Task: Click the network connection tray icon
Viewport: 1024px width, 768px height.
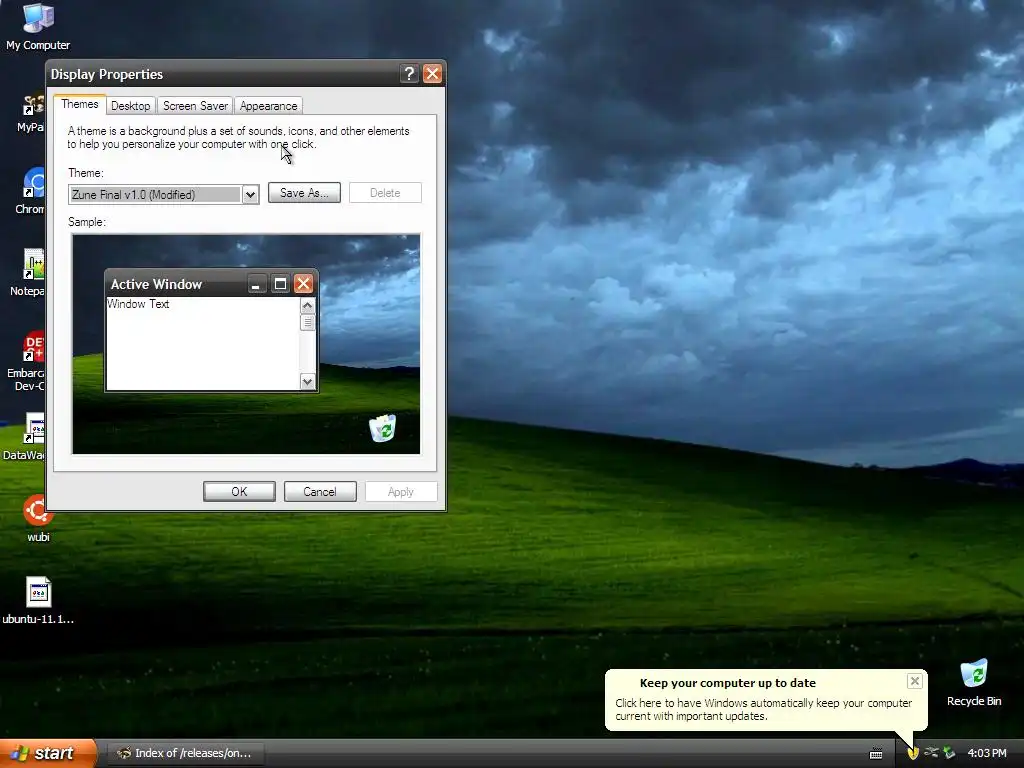Action: (x=931, y=753)
